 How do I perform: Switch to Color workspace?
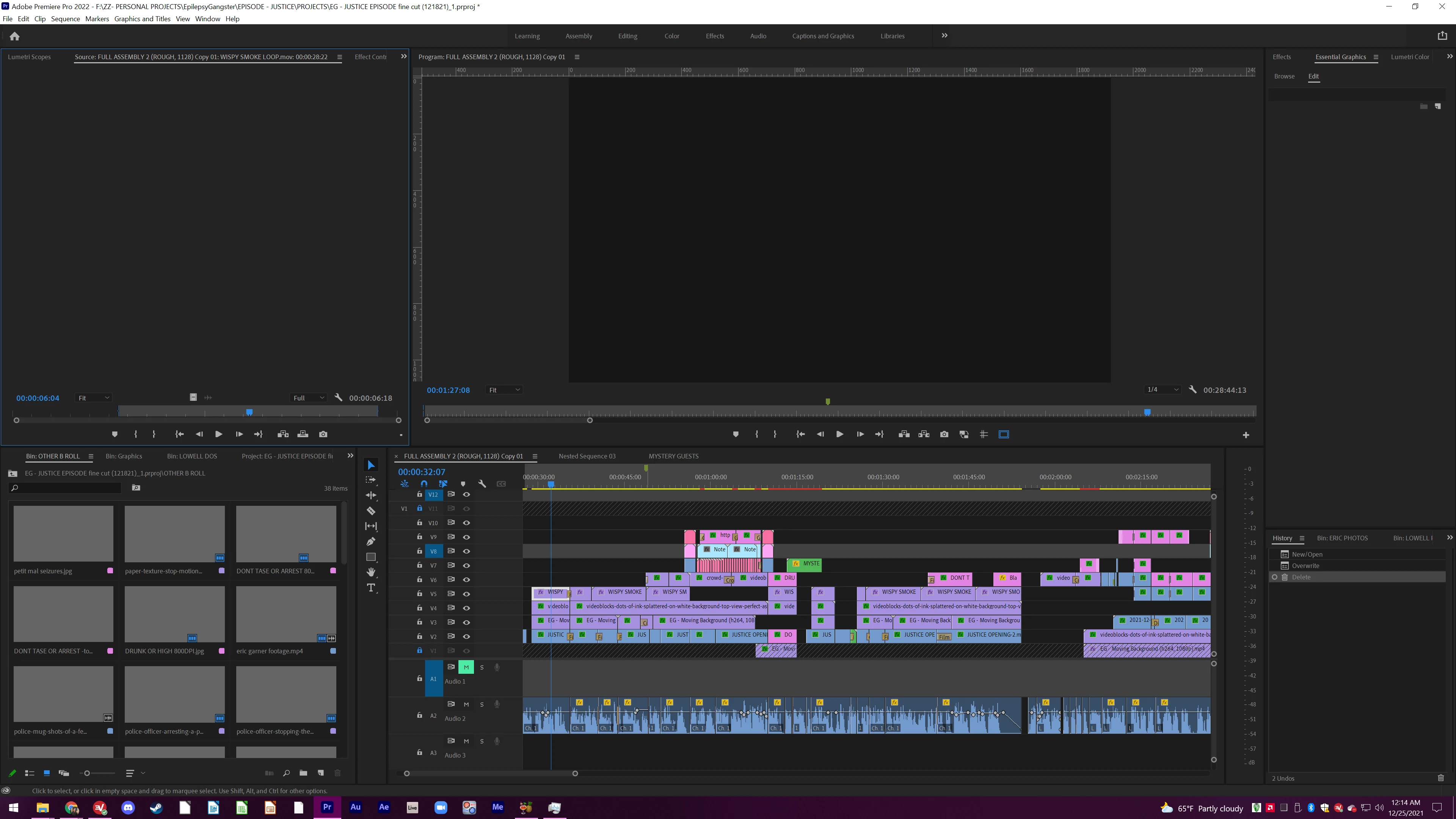[x=672, y=36]
